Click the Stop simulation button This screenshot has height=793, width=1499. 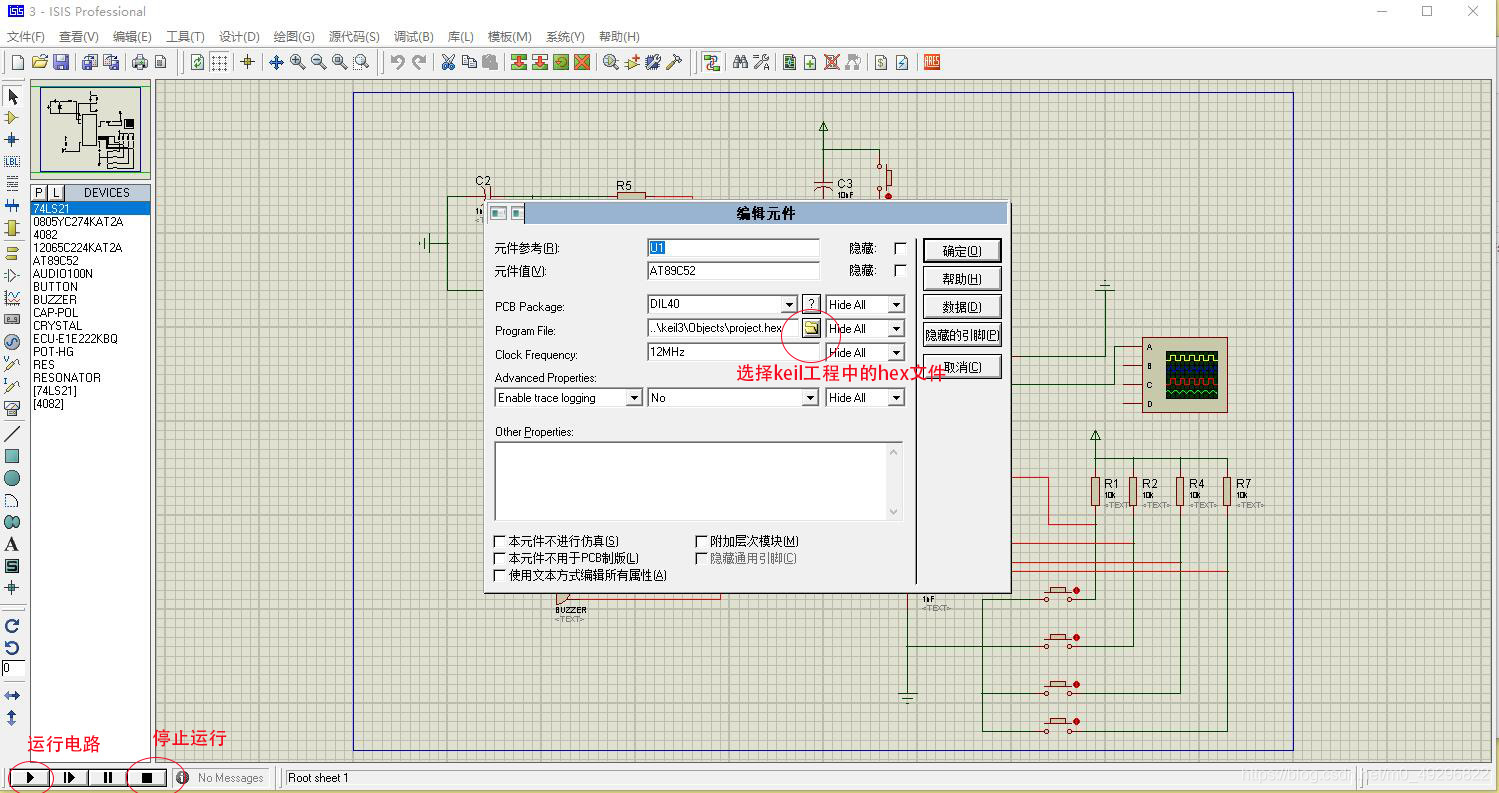147,777
